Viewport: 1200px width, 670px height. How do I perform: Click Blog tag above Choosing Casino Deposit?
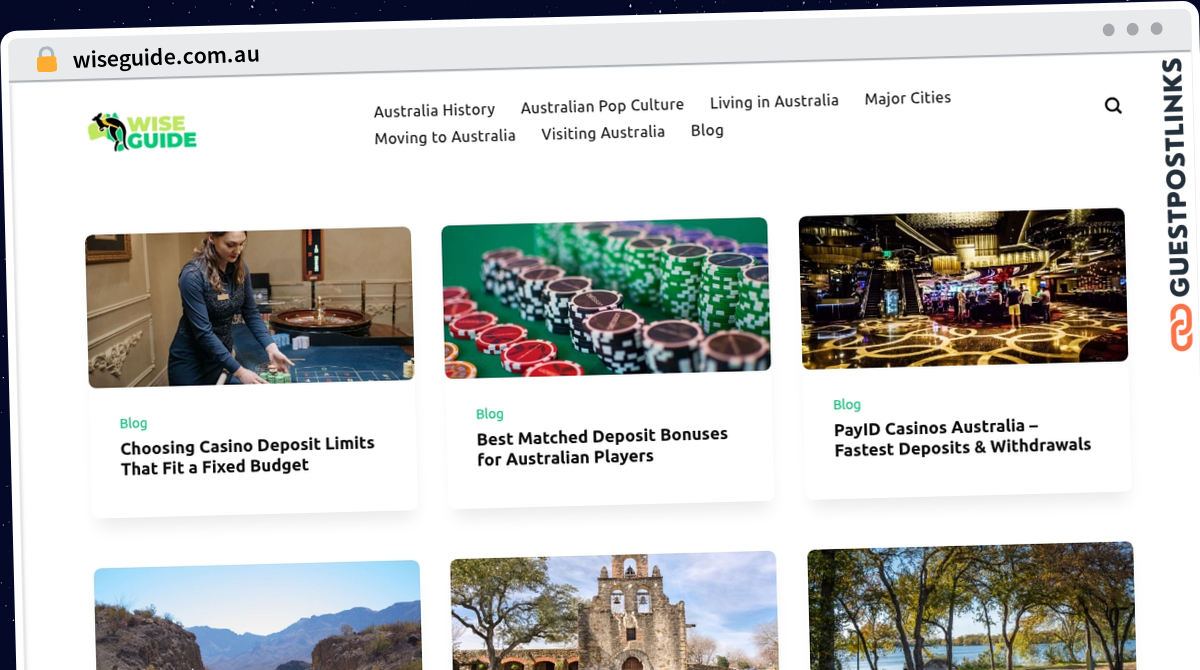point(133,423)
